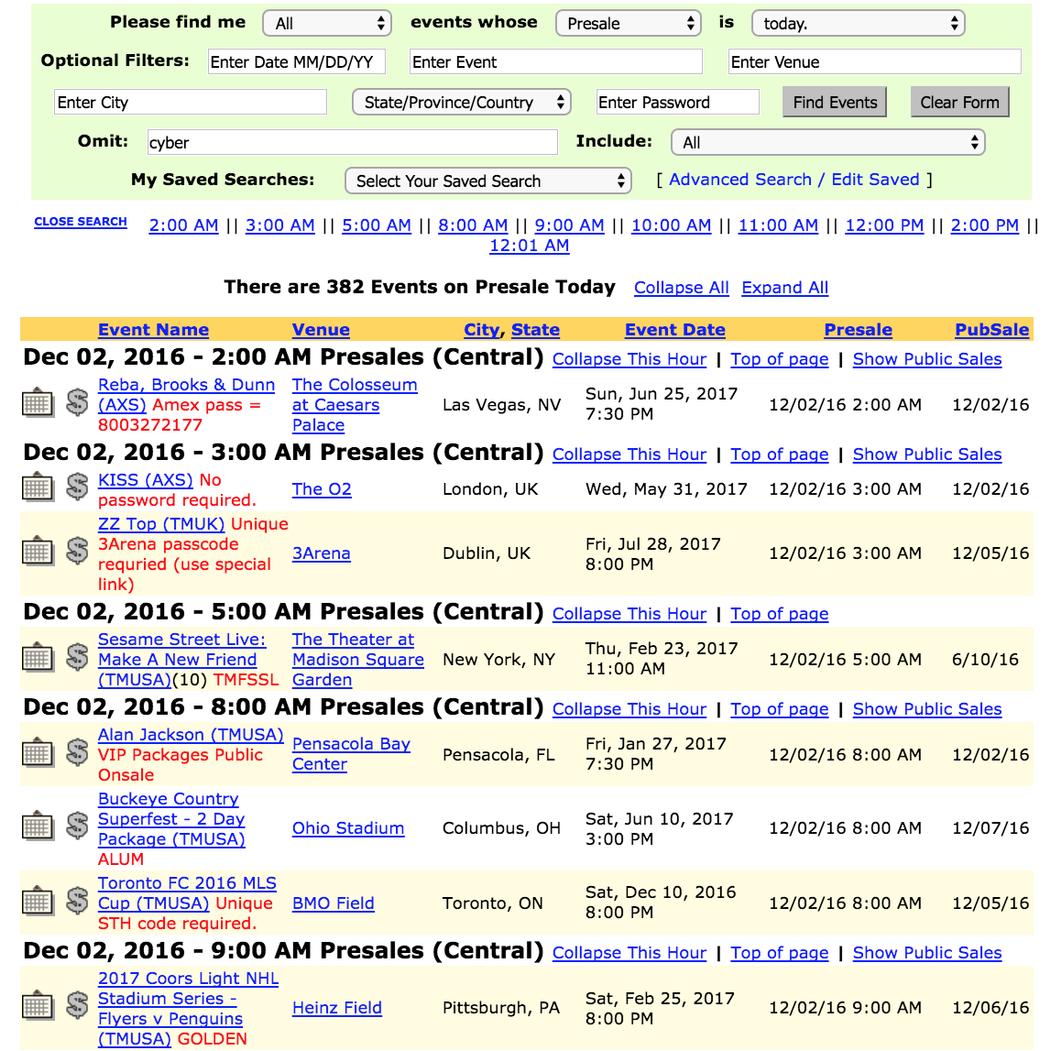Image resolution: width=1050 pixels, height=1051 pixels.
Task: Click CLOSE SEARCH link
Action: (80, 222)
